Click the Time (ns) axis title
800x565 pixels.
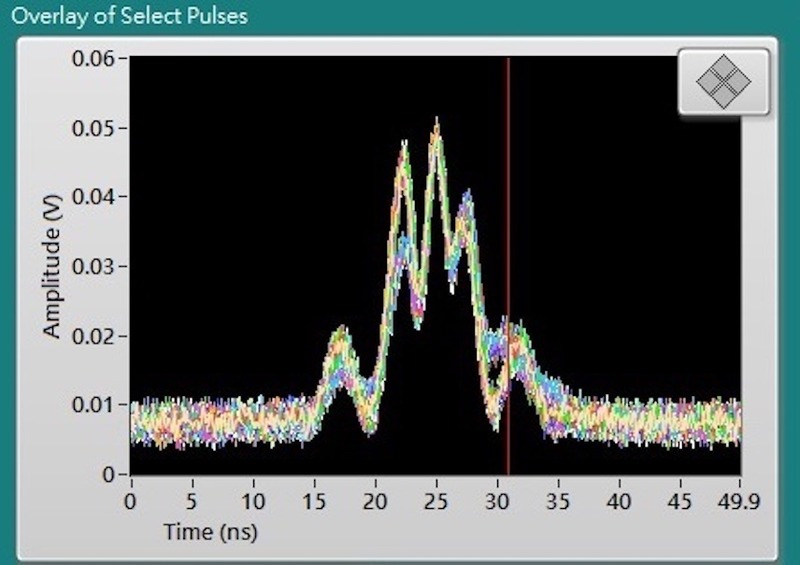[210, 532]
